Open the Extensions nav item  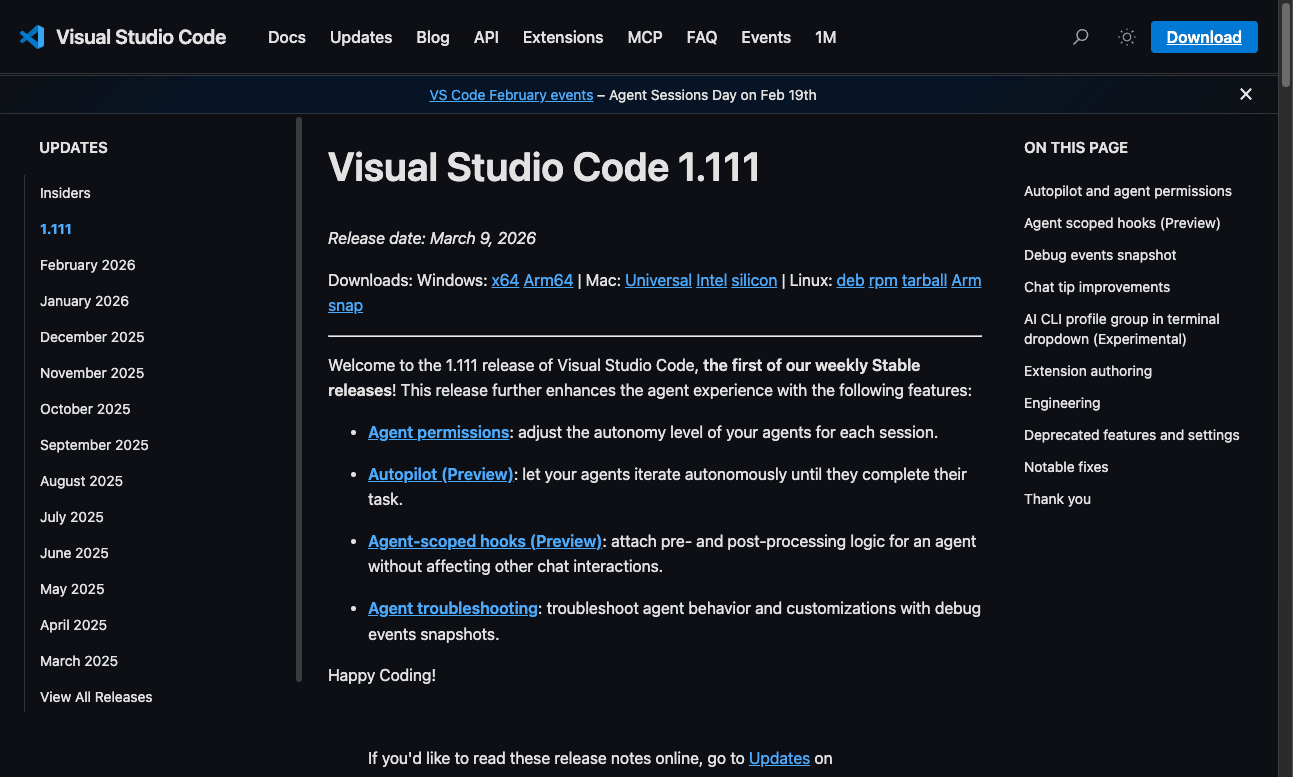click(563, 37)
